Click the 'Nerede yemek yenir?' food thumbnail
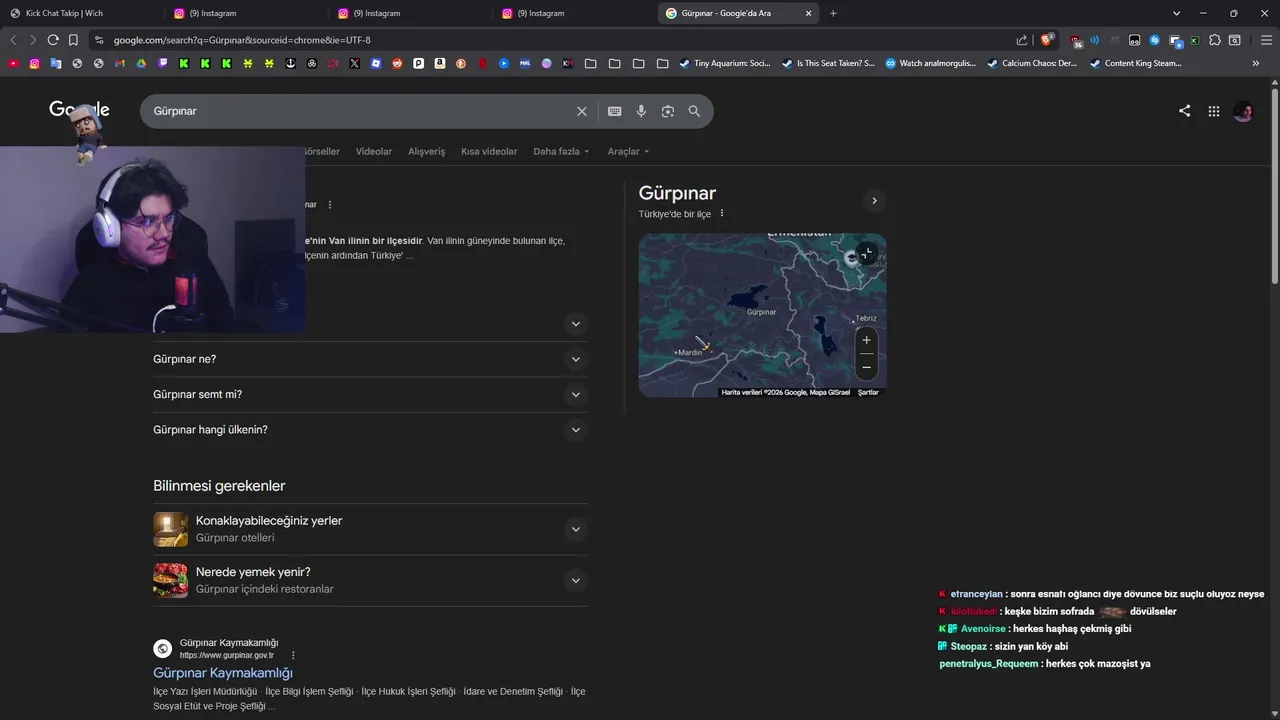1280x720 pixels. (170, 580)
